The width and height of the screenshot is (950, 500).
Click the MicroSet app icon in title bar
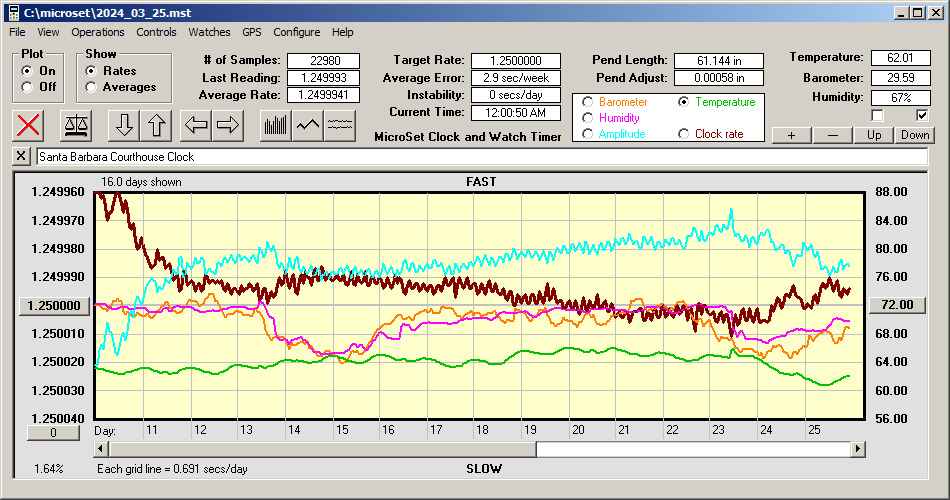click(x=14, y=13)
